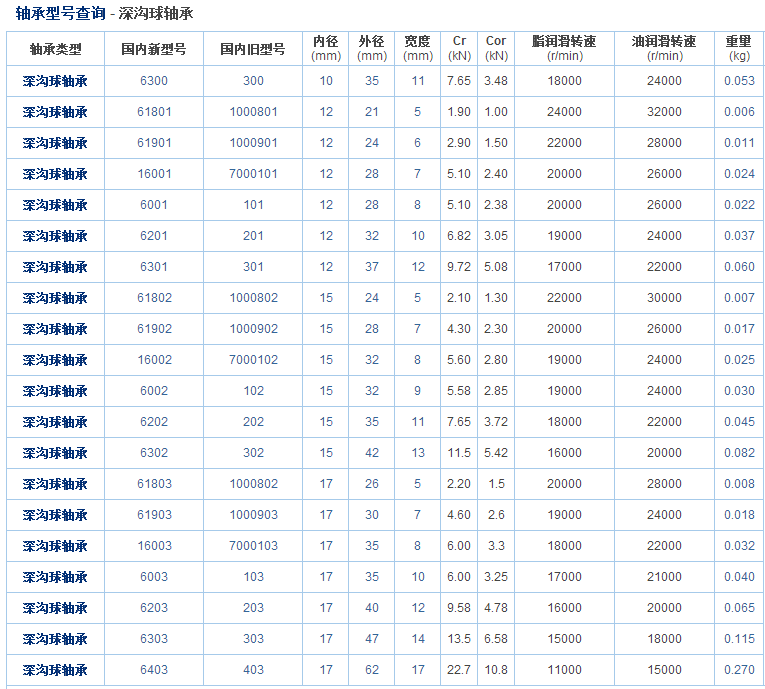Open the 深沟球轴承 link in row 6202

click(x=55, y=422)
